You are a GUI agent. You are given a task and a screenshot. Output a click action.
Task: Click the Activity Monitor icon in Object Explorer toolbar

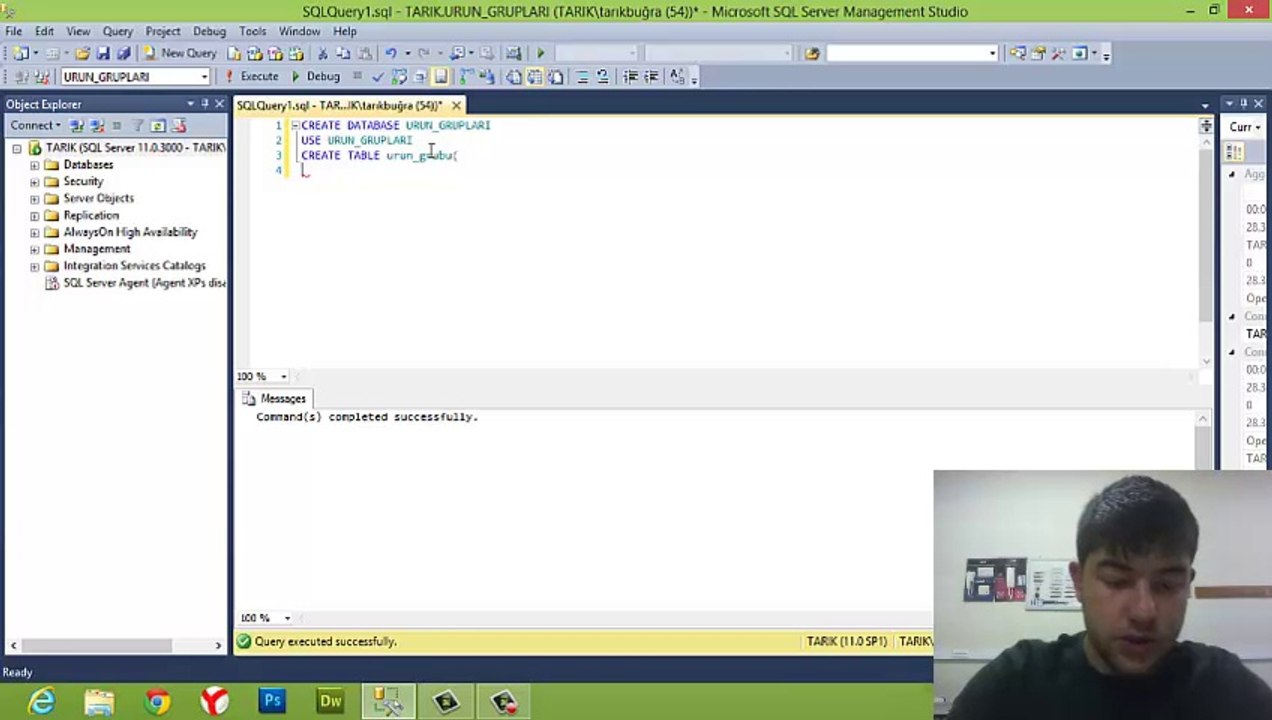coord(179,125)
